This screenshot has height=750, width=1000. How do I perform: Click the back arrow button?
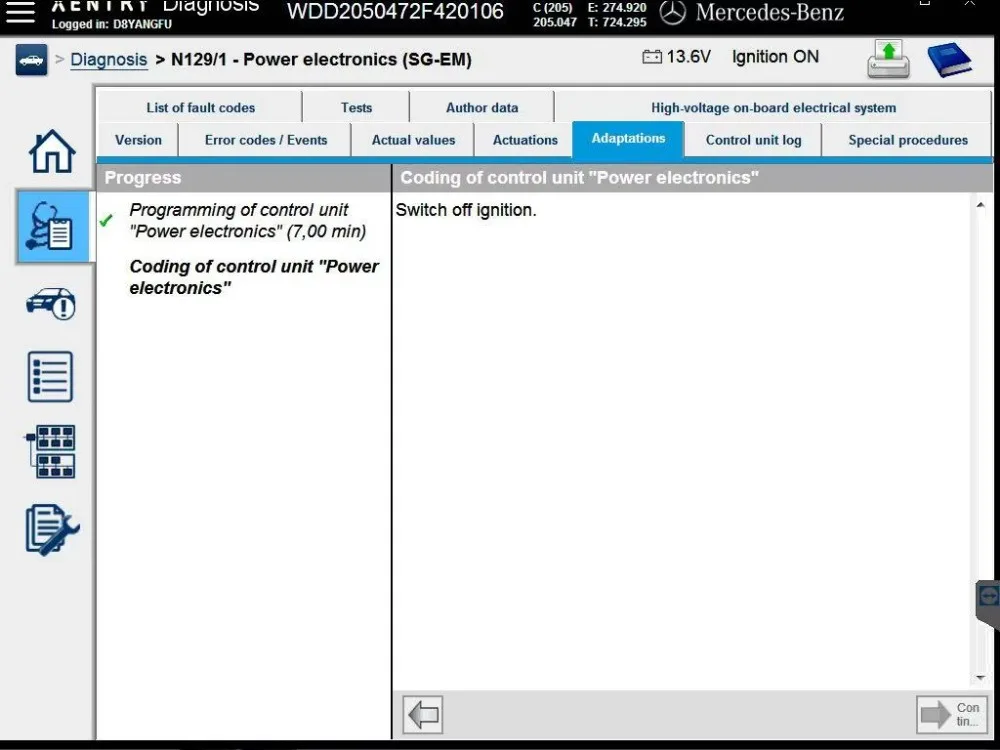(423, 714)
